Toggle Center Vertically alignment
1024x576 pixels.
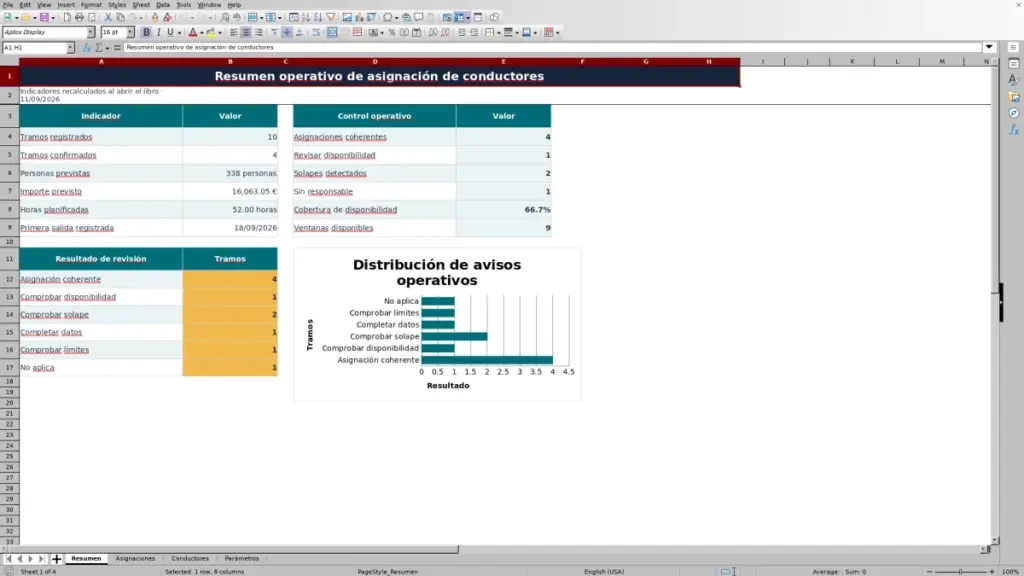(x=287, y=33)
